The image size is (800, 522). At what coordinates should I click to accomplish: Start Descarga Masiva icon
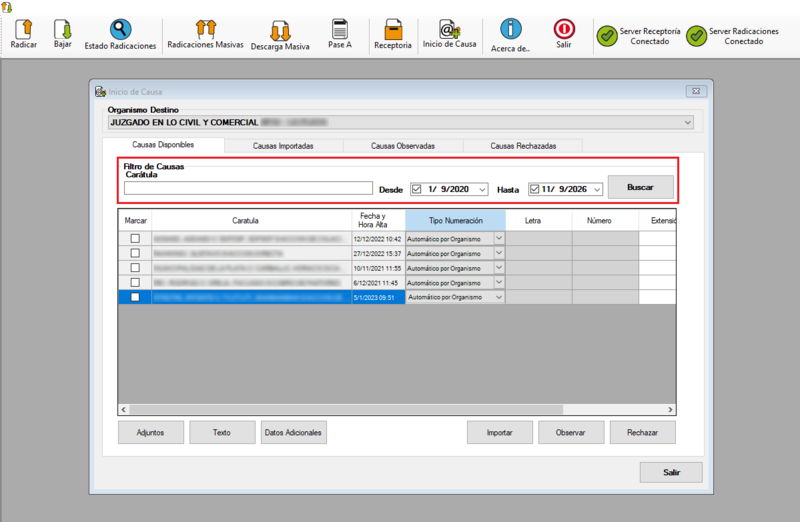(280, 31)
